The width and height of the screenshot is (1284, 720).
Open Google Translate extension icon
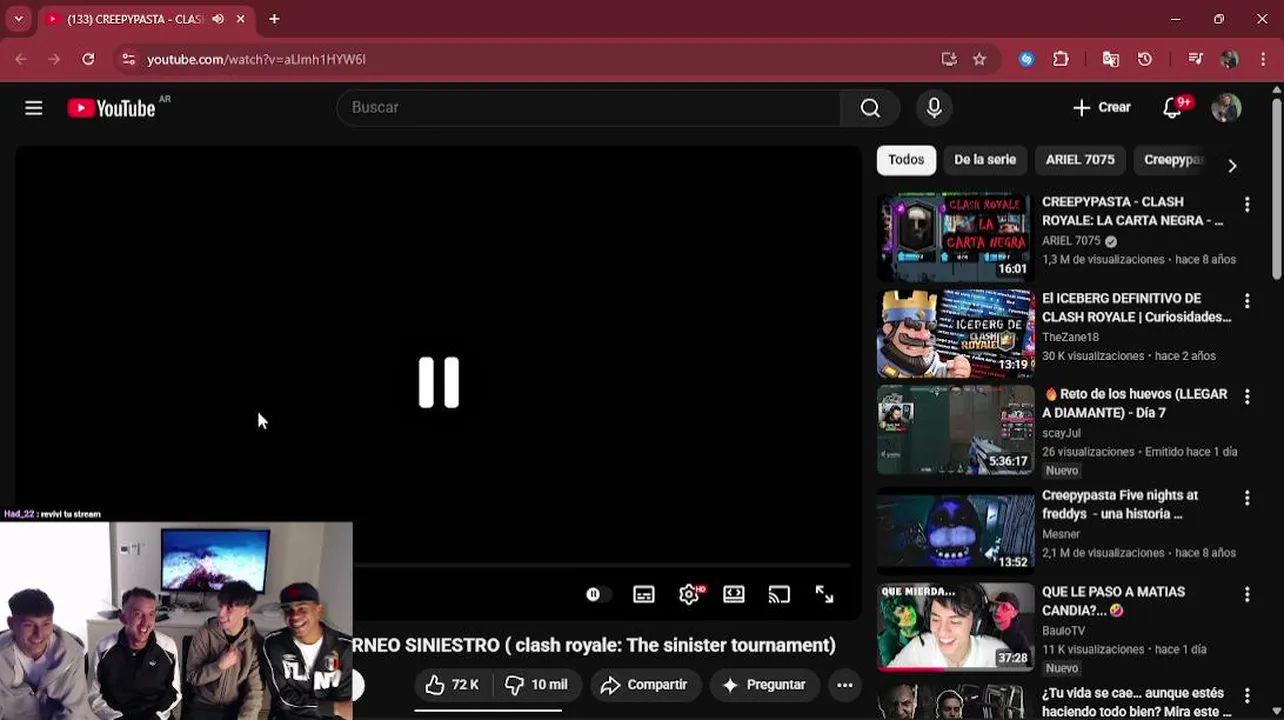(1111, 59)
